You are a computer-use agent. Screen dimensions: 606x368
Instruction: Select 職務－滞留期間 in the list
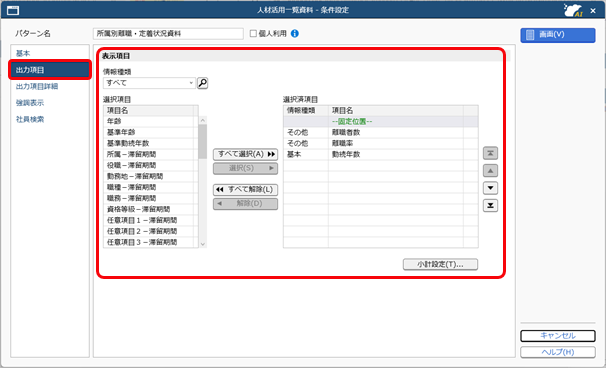[151, 198]
